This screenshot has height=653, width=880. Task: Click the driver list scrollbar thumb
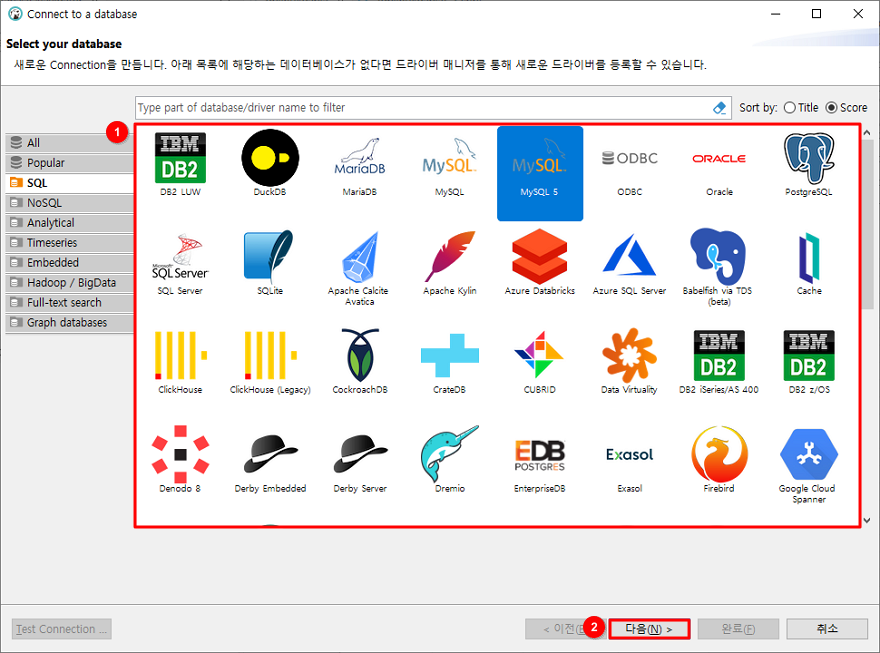(x=867, y=224)
